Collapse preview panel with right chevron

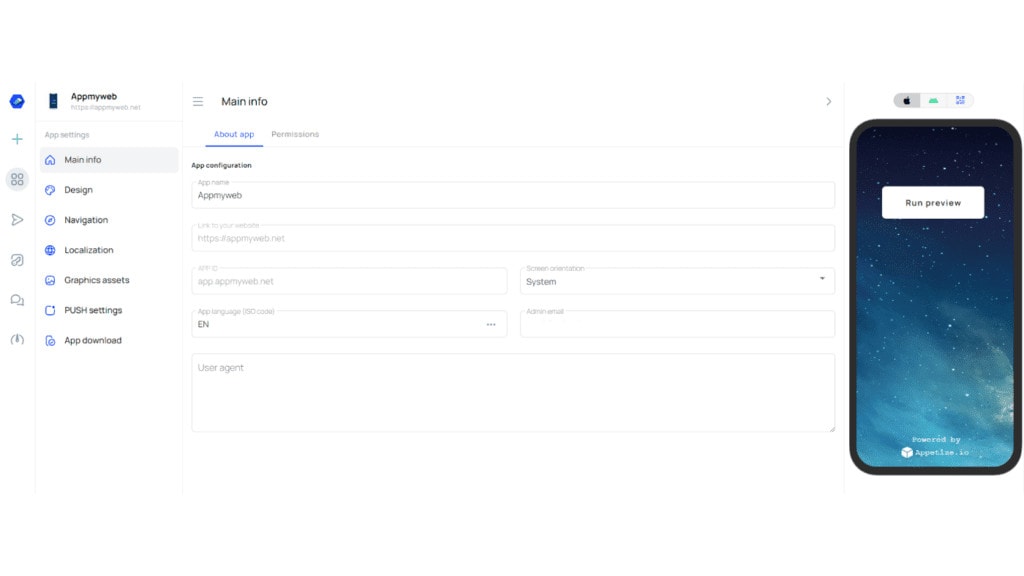click(828, 102)
